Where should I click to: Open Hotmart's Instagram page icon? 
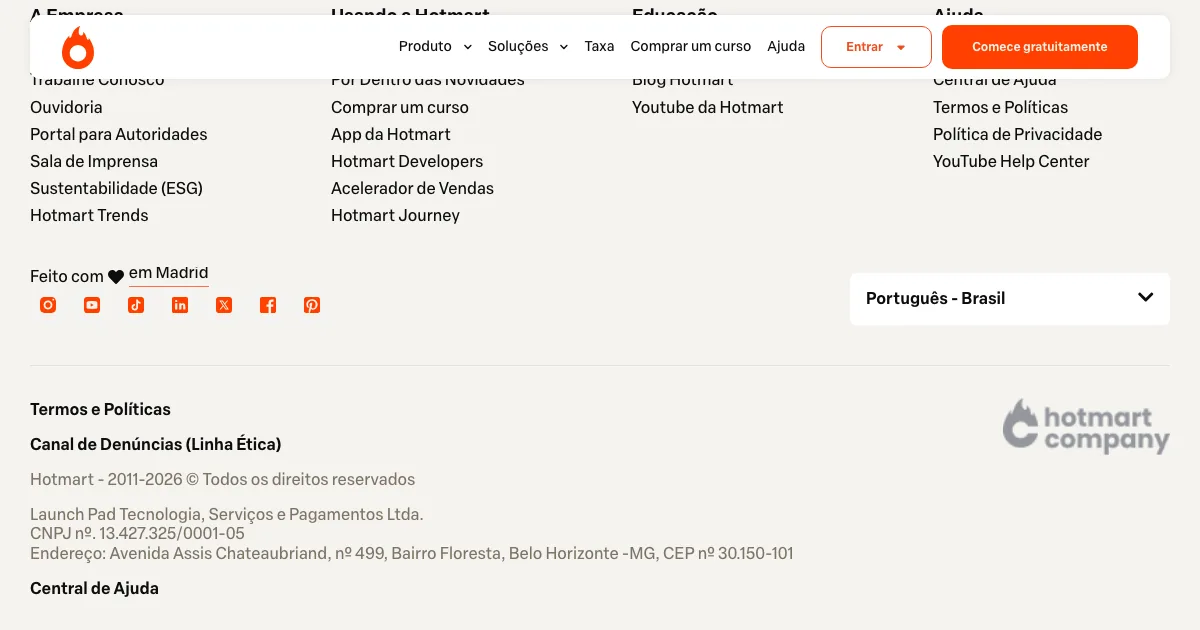click(48, 305)
